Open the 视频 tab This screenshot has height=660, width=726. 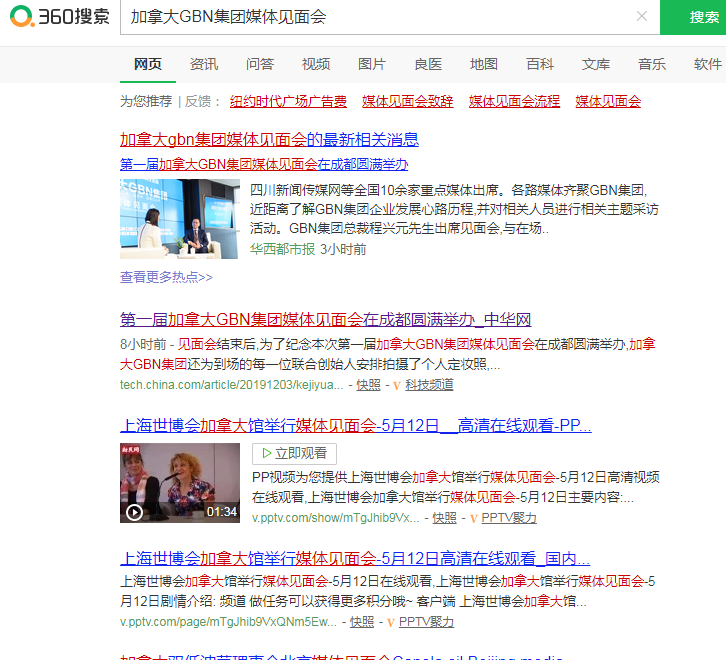click(316, 64)
